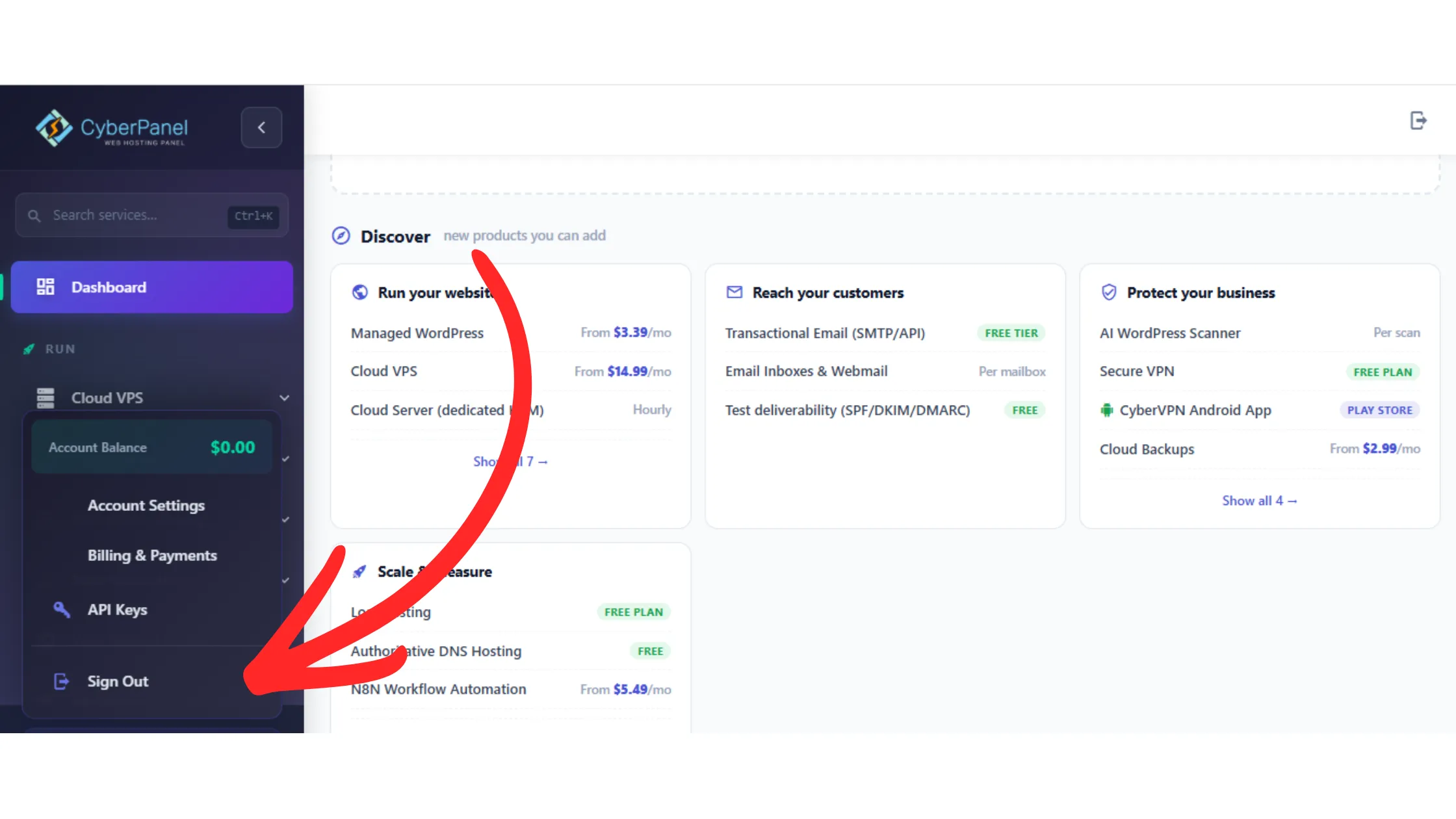Viewport: 1456px width, 819px height.
Task: Click the server icon beside sidebar Cloud VPS
Action: [x=45, y=398]
